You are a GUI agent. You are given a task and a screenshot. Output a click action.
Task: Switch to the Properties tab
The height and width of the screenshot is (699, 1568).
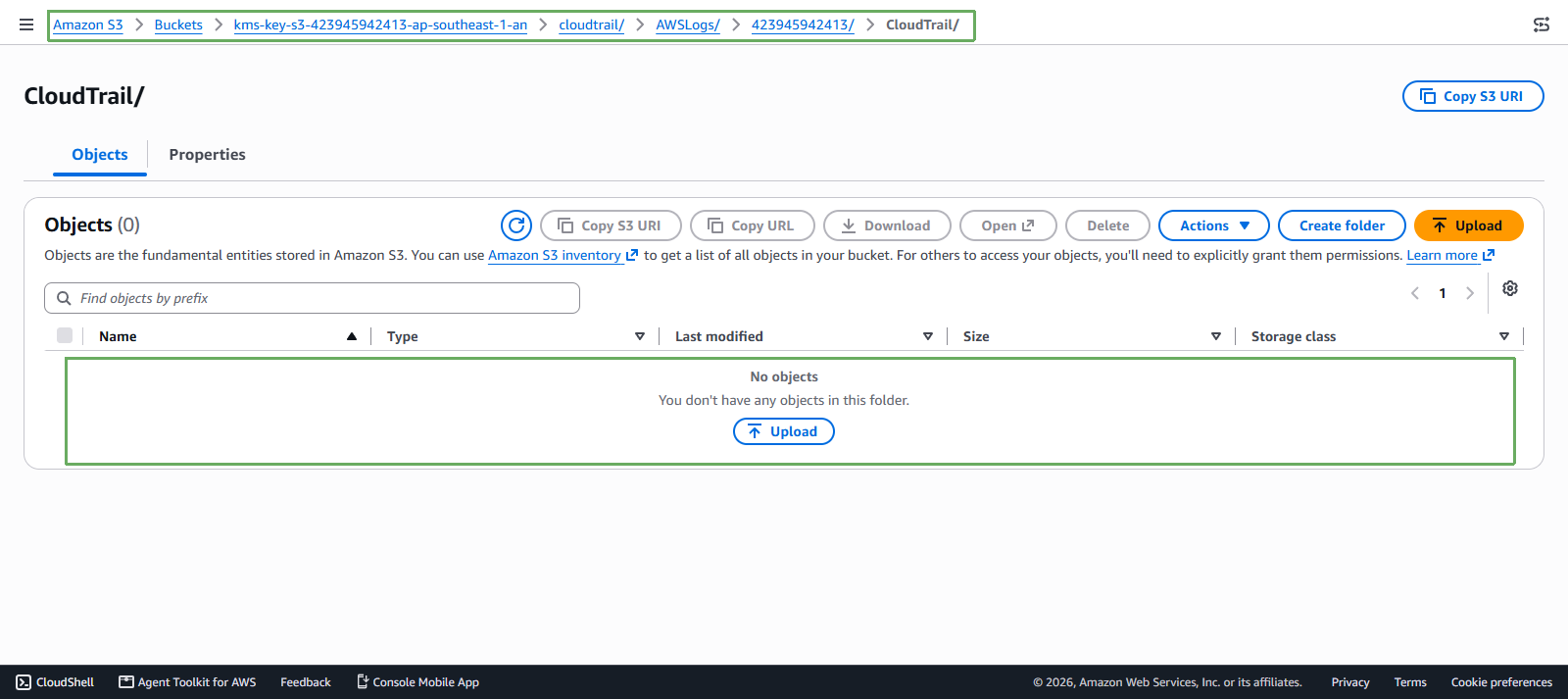pos(207,155)
